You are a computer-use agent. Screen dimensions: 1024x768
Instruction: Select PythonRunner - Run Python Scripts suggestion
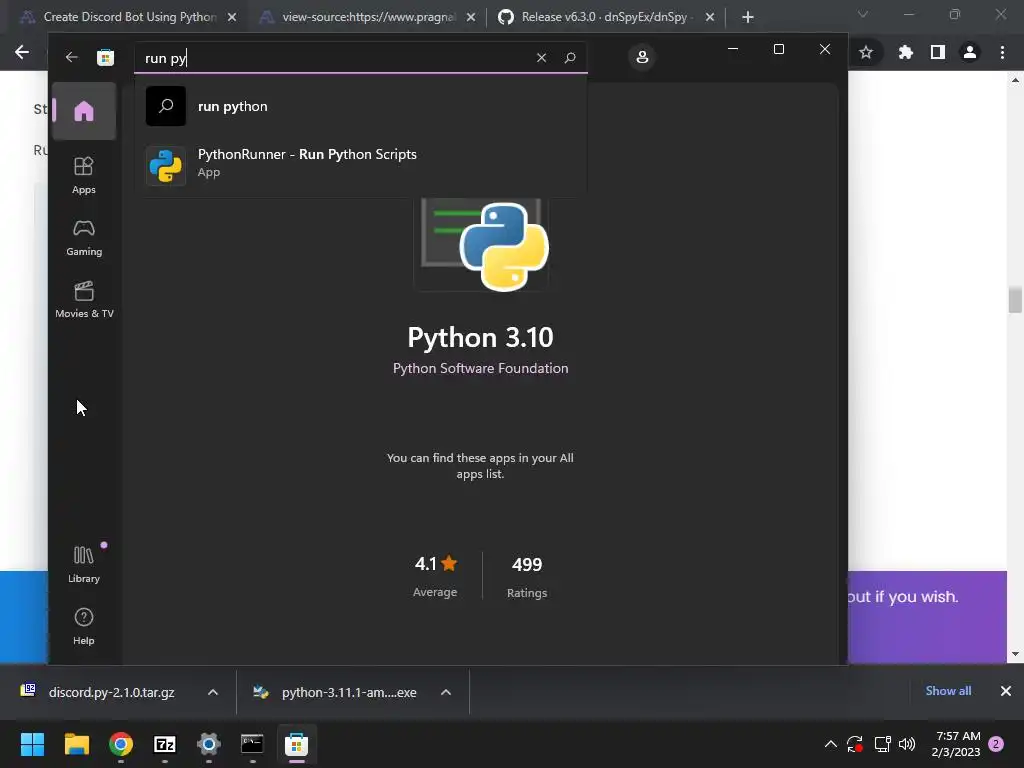[360, 163]
